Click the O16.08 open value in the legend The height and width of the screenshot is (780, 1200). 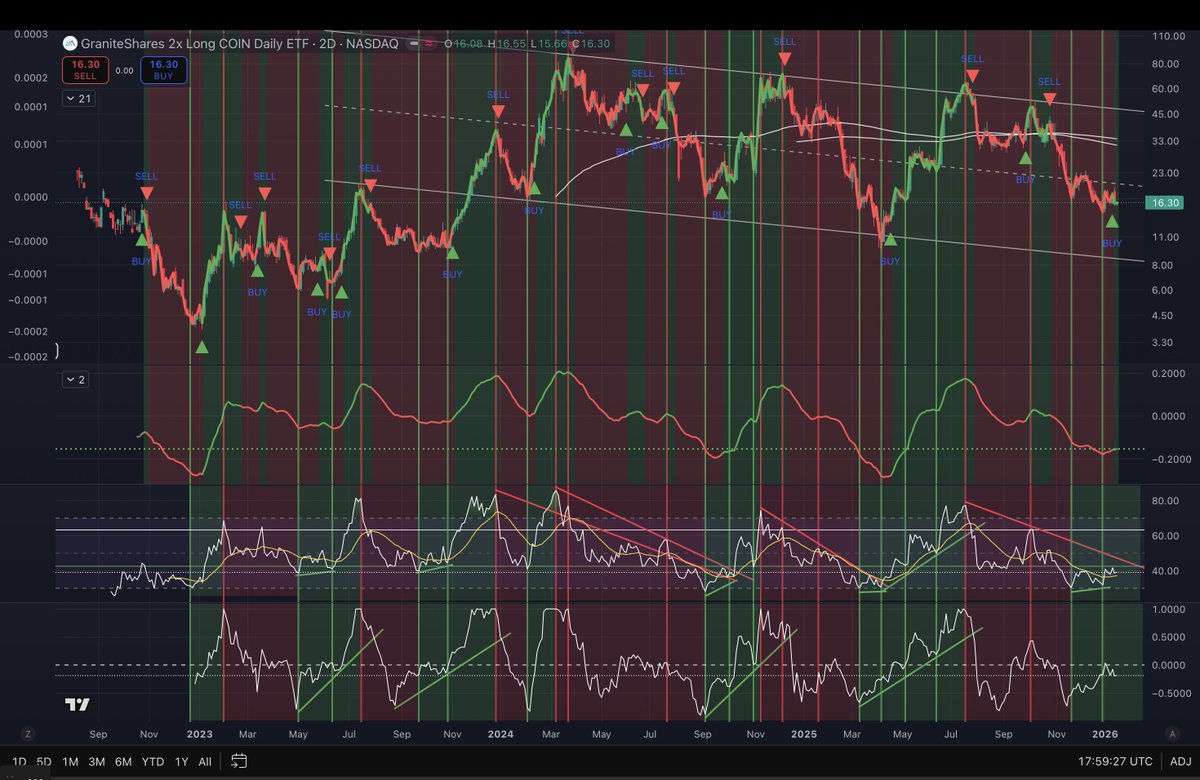coord(465,43)
